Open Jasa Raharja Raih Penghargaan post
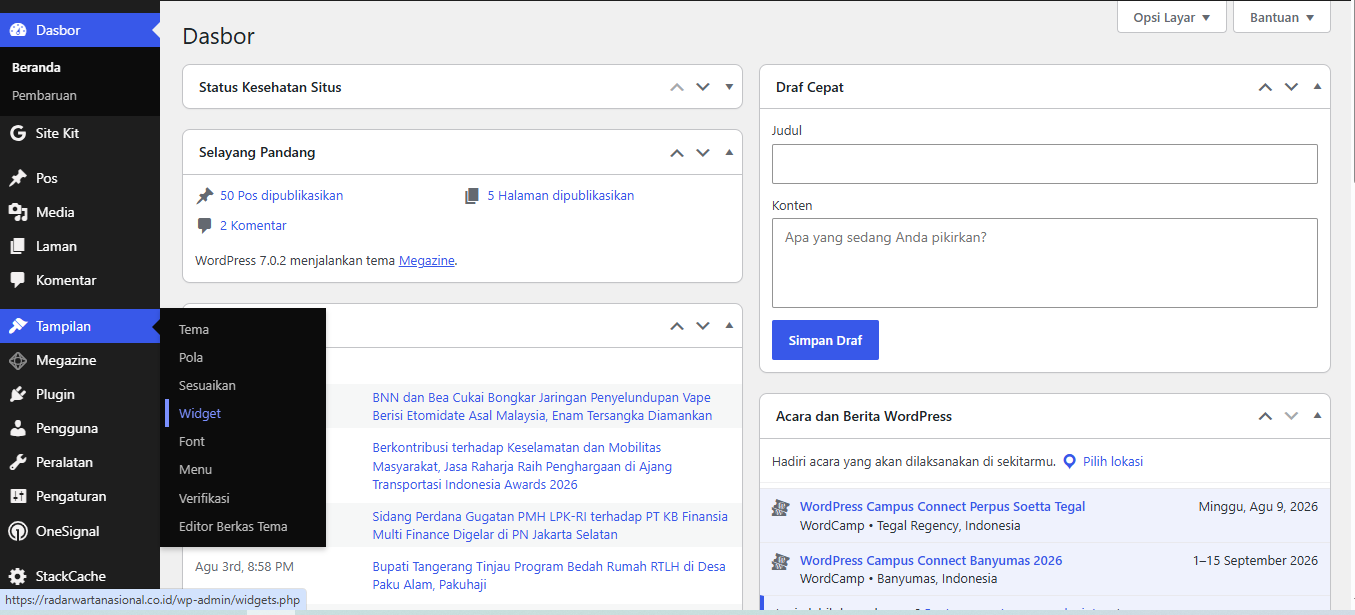The image size is (1355, 615). tap(522, 466)
